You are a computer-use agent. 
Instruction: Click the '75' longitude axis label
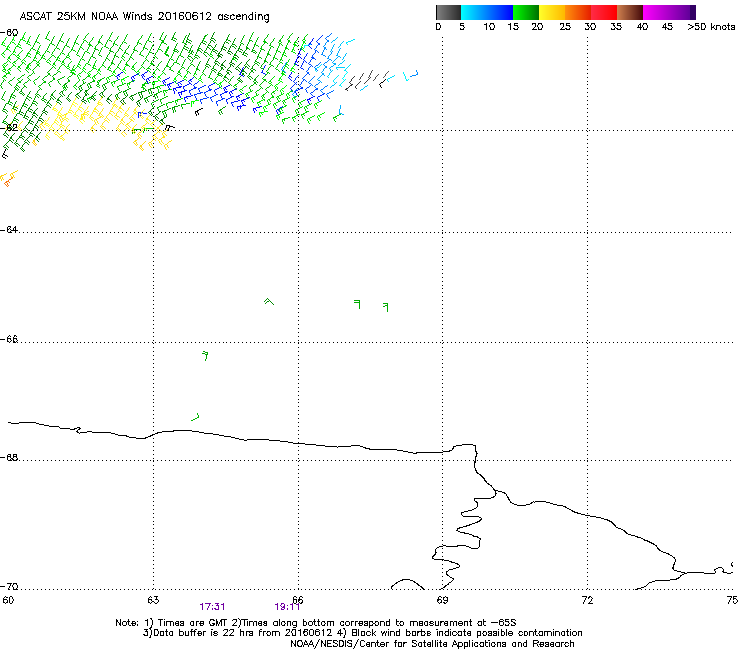tap(732, 600)
